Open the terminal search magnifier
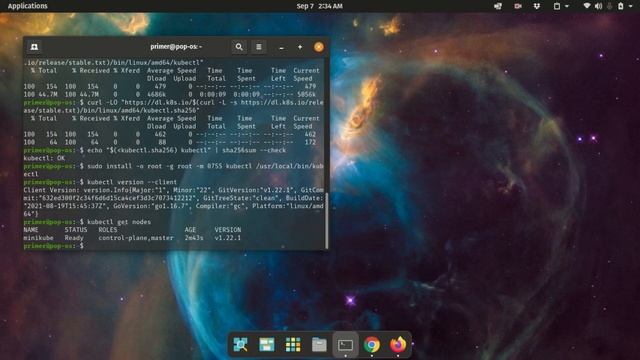Screen dimensions: 640x360 [239, 47]
